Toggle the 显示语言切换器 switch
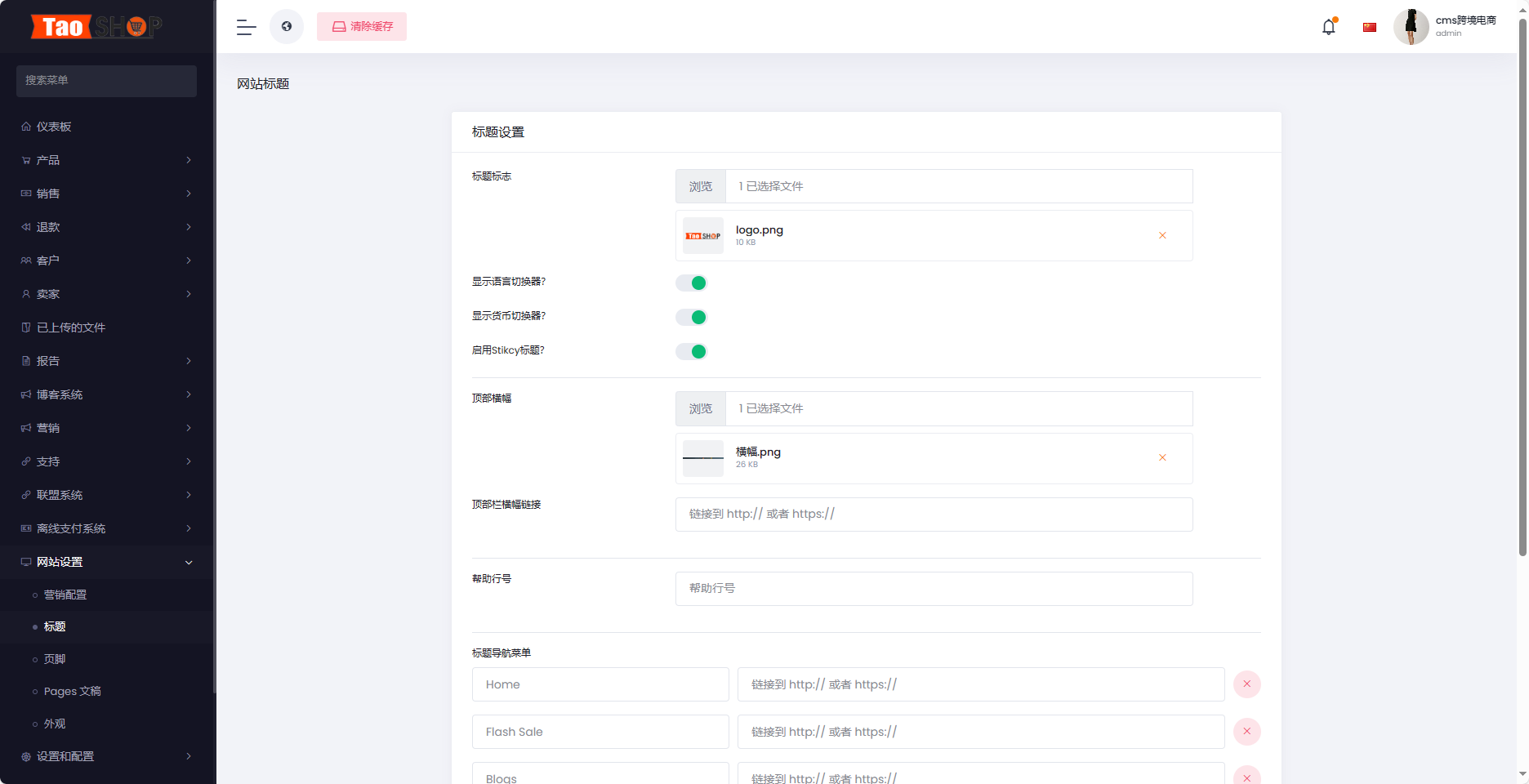This screenshot has width=1529, height=784. coord(691,283)
